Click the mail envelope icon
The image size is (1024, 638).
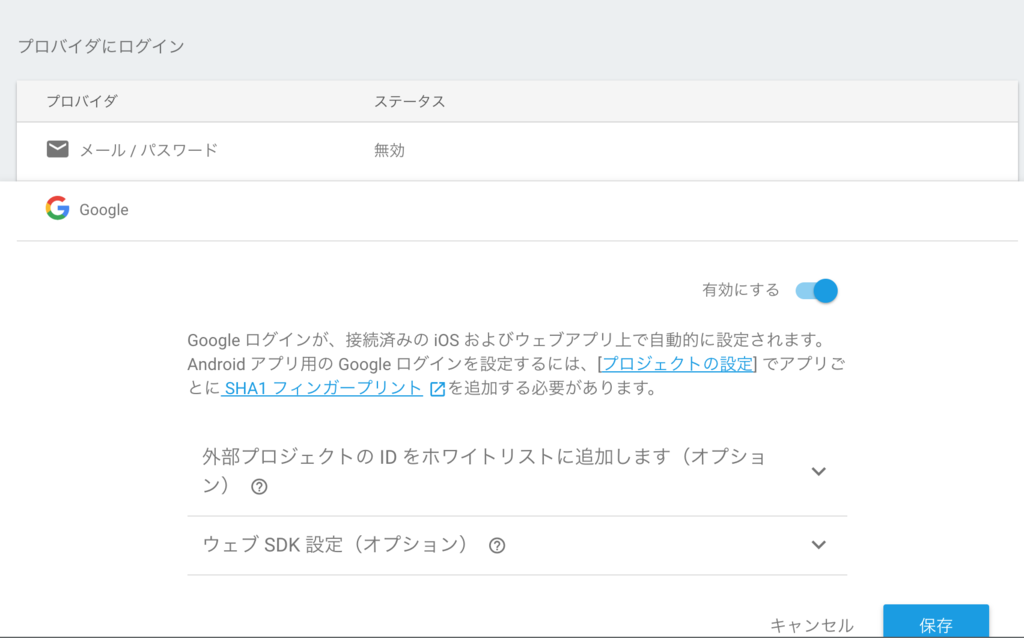coord(57,150)
